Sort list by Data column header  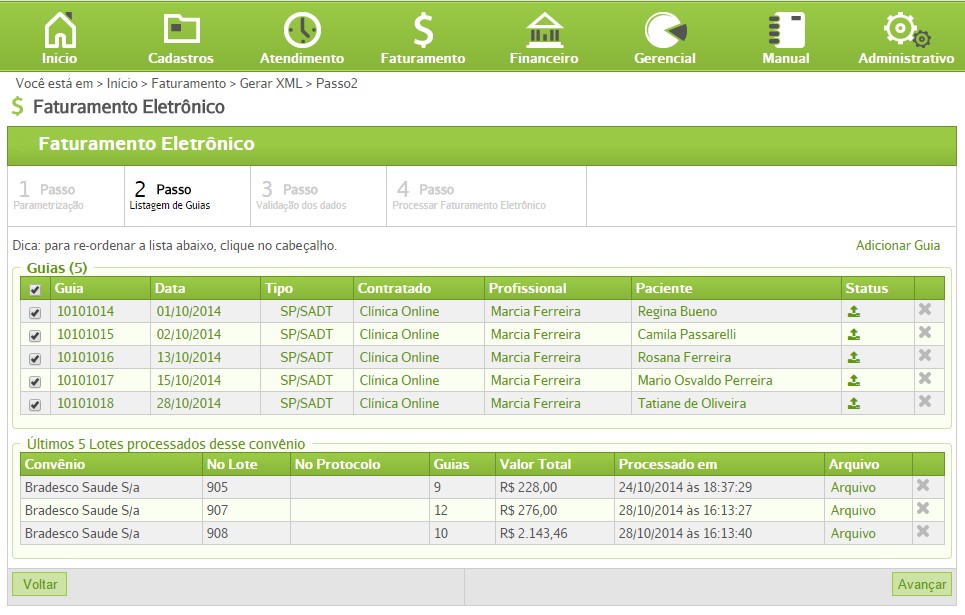170,288
